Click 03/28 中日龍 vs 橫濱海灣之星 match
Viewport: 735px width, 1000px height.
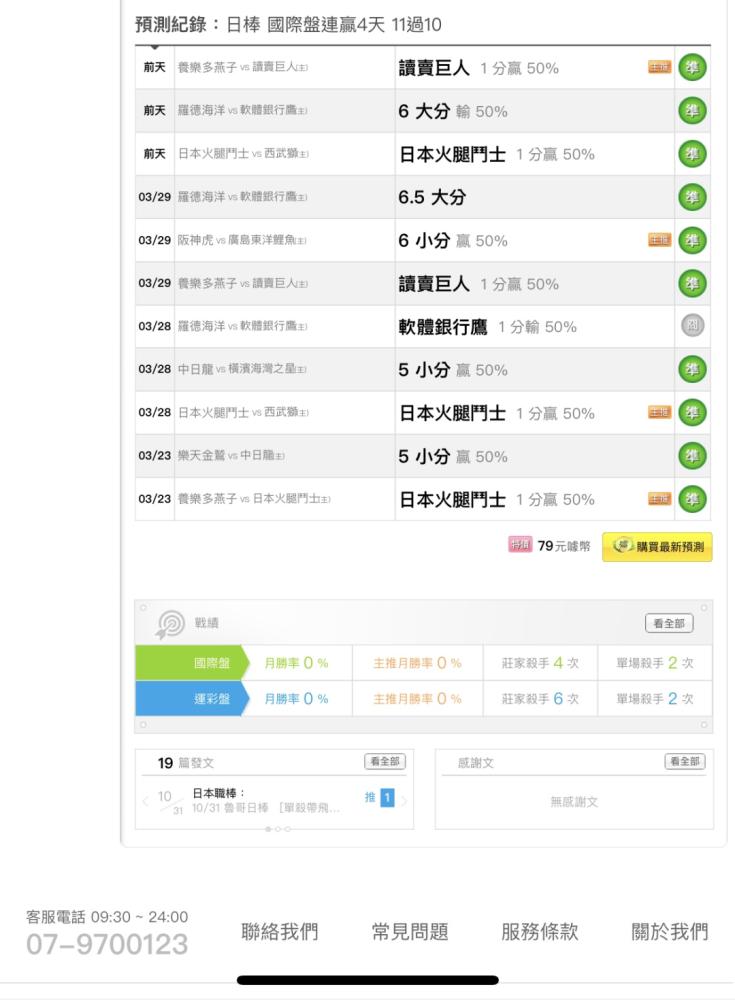pos(242,369)
